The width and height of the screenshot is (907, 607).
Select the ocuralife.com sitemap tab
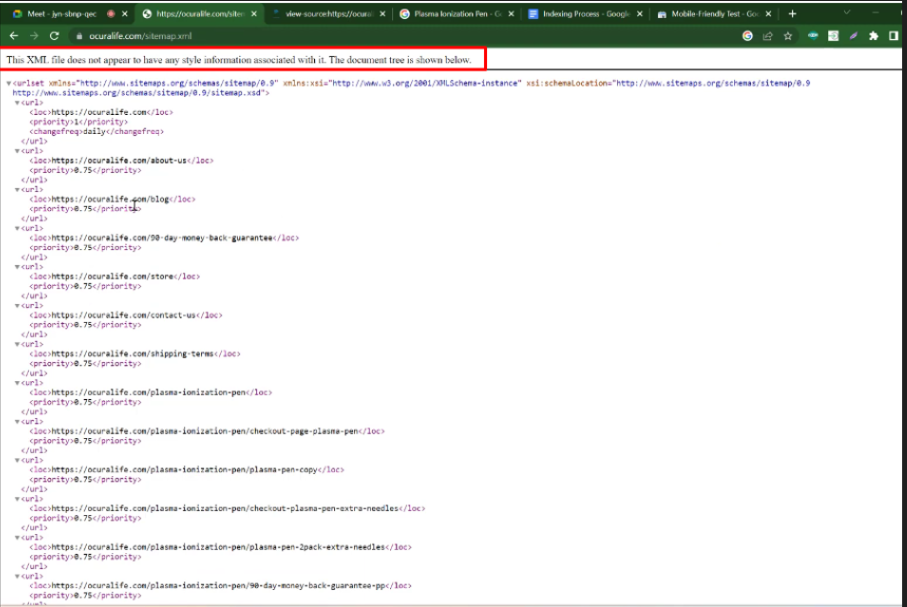[200, 13]
